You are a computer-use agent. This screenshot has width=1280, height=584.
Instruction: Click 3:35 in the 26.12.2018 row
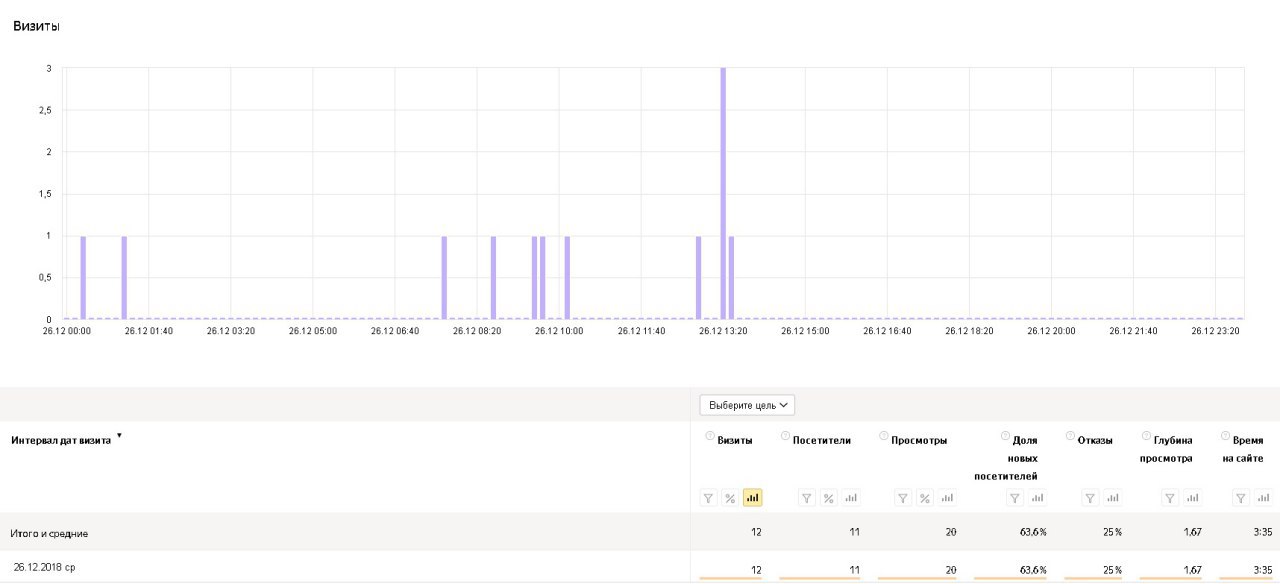1263,569
